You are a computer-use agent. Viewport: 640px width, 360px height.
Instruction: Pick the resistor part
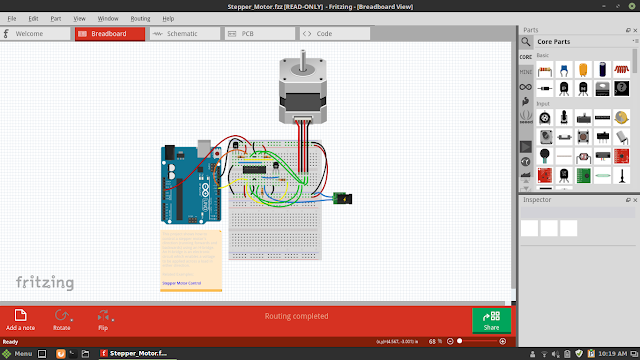click(x=545, y=70)
